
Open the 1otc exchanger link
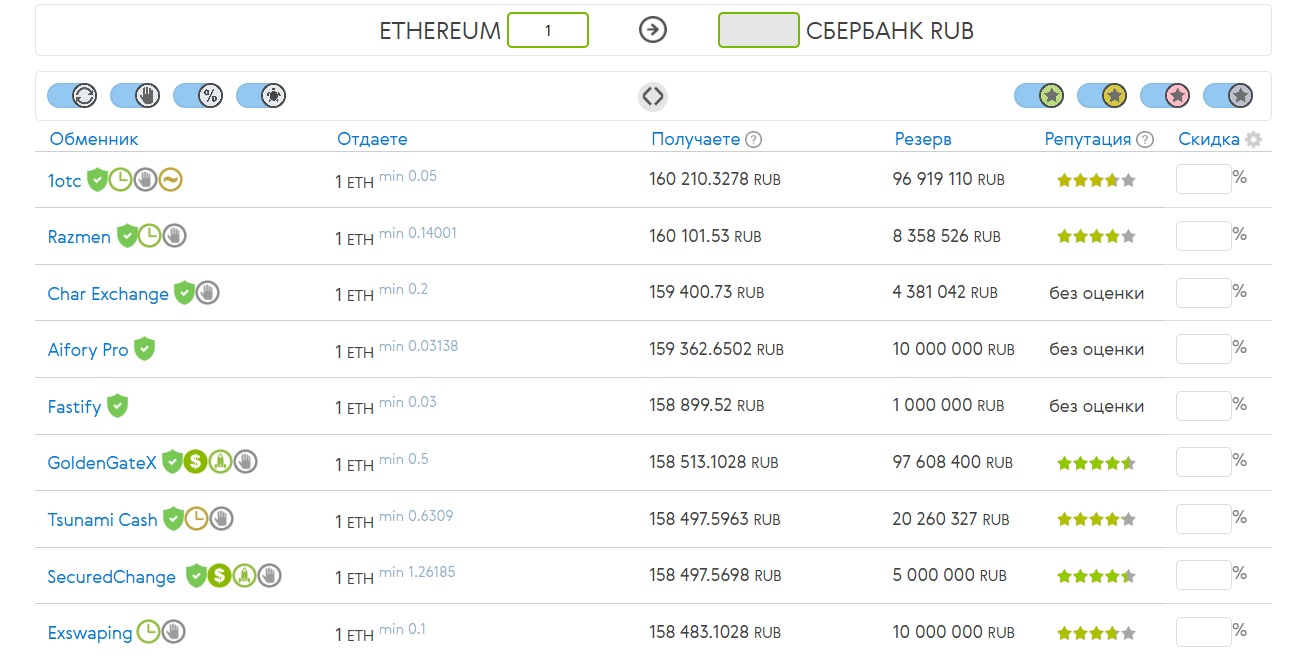pos(65,181)
